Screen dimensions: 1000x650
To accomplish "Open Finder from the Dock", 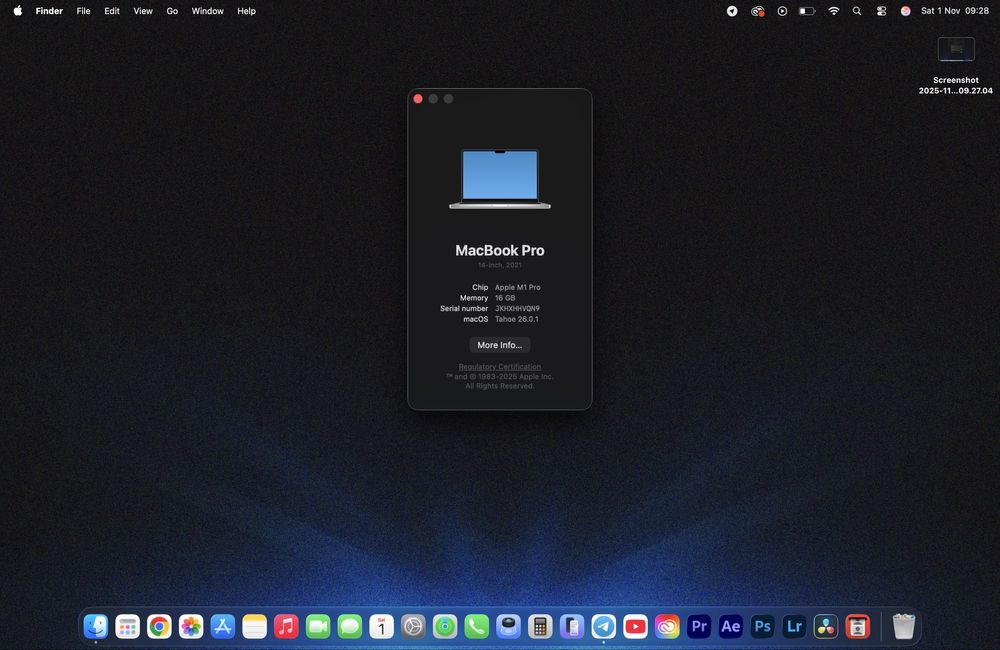I will coord(96,626).
